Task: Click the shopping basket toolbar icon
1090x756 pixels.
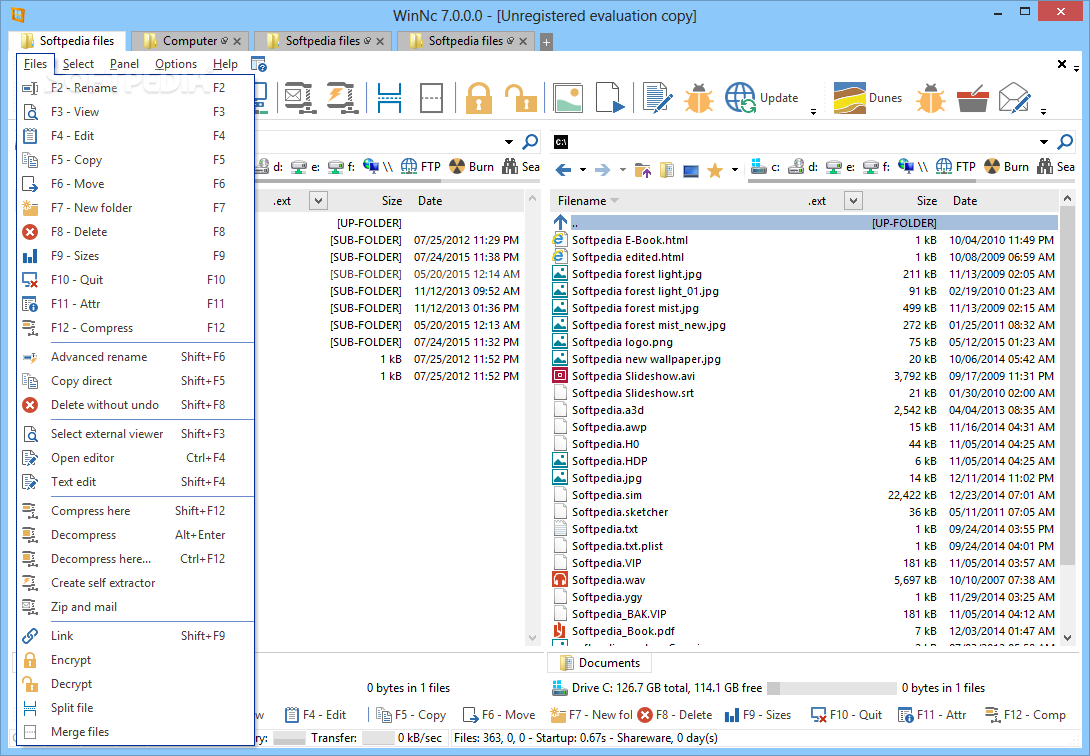Action: tap(973, 98)
